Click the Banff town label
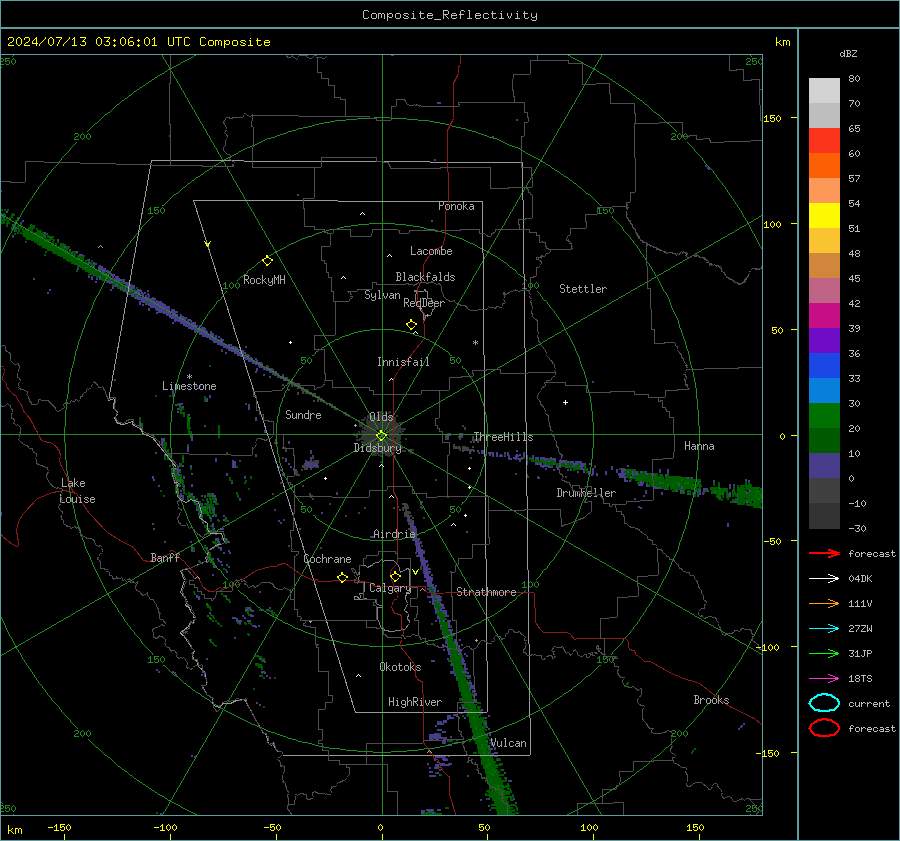This screenshot has width=900, height=841. 165,557
